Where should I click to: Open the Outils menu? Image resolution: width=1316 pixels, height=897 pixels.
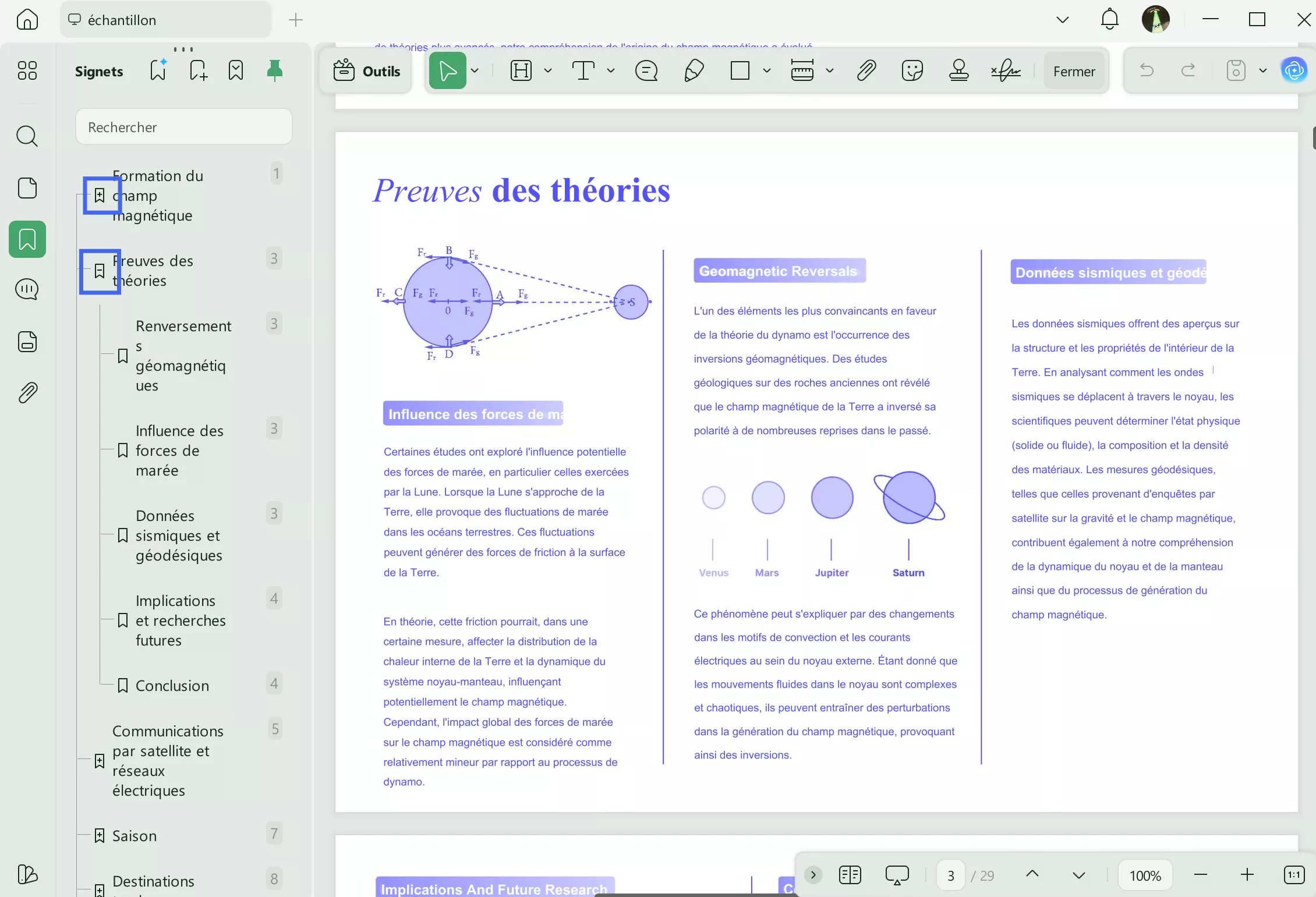(366, 71)
